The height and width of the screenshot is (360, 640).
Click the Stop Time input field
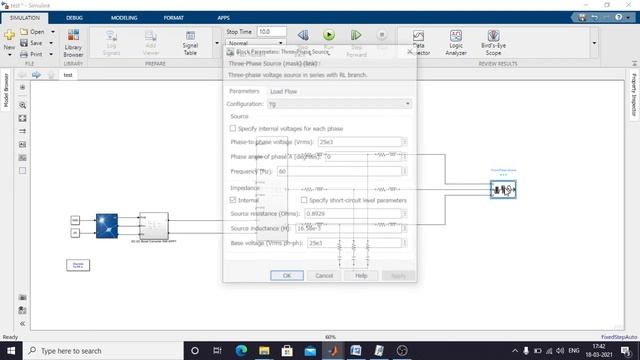tap(271, 31)
